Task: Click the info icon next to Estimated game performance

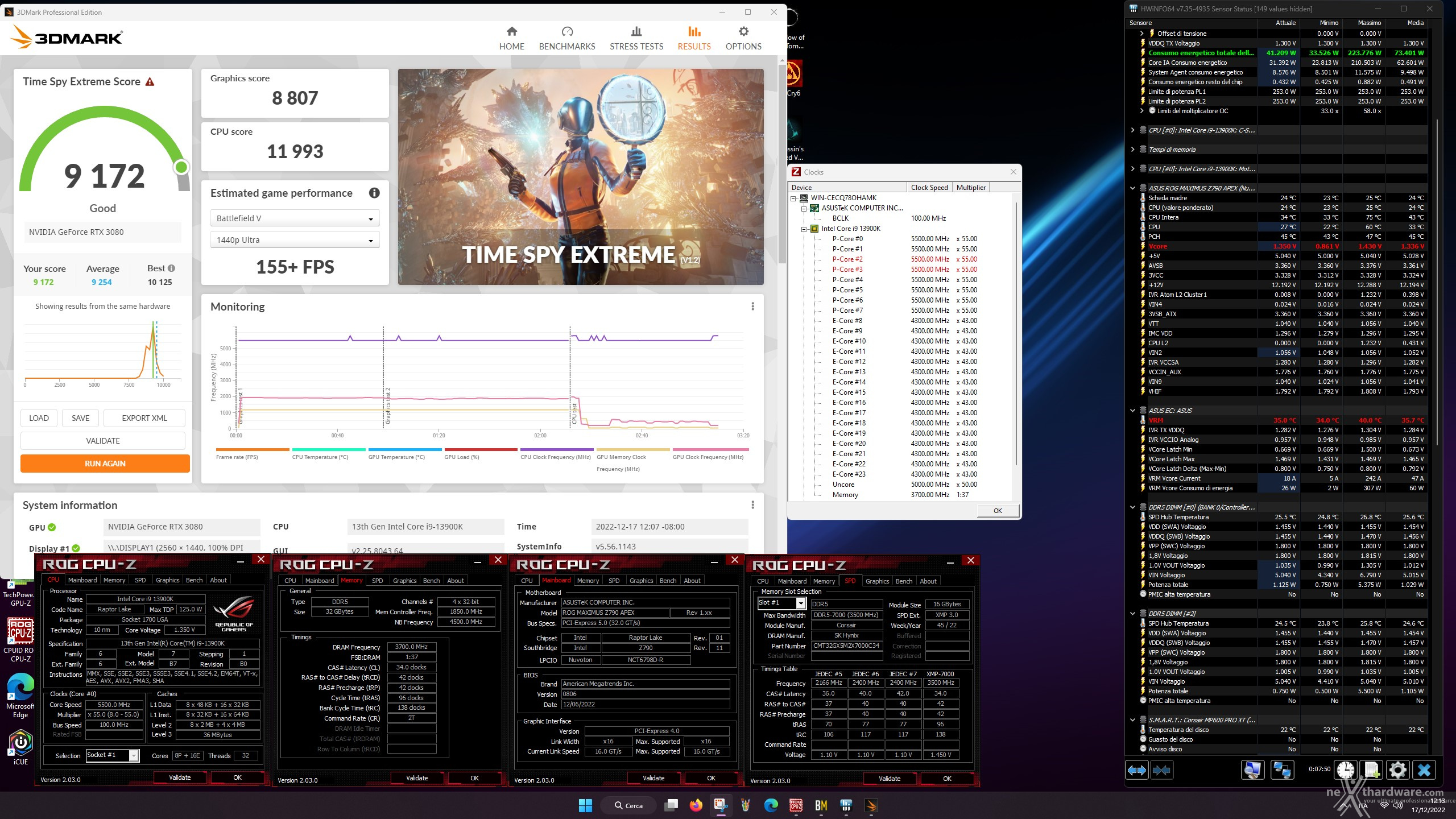Action: [374, 193]
